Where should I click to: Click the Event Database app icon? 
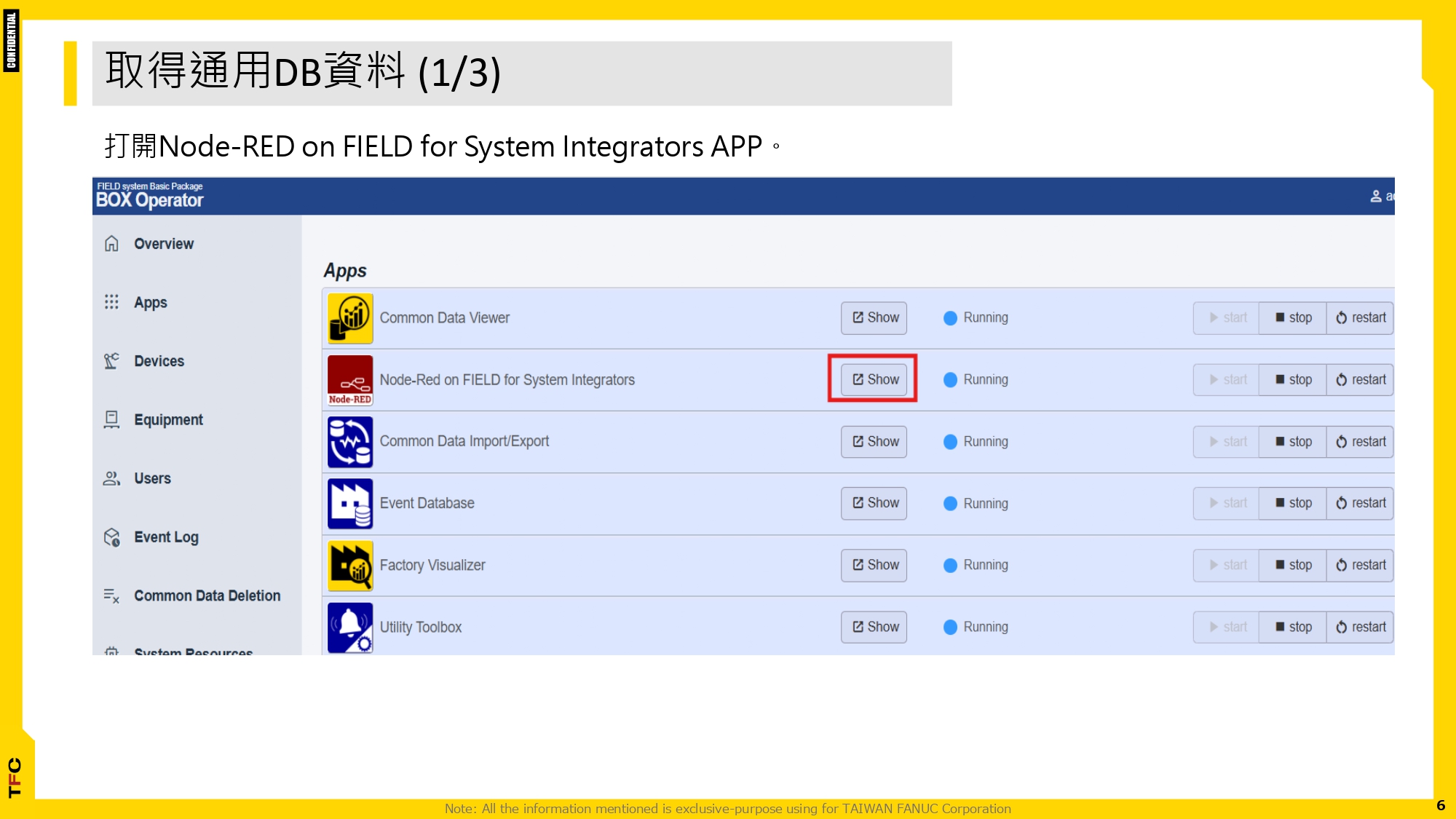click(350, 504)
